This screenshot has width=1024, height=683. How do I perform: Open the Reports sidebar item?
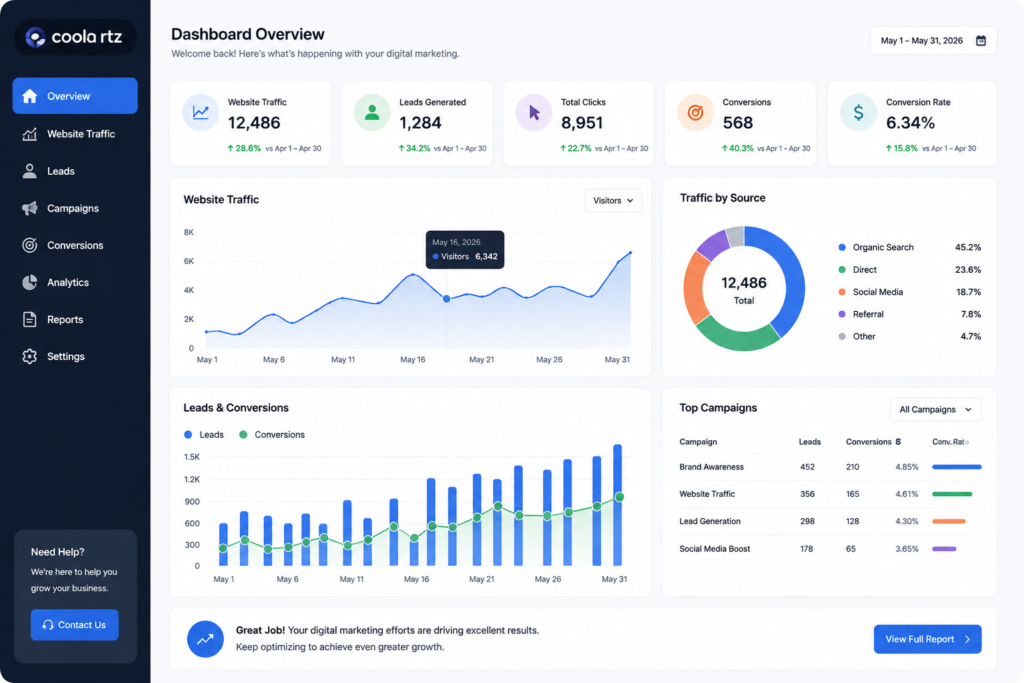(75, 319)
